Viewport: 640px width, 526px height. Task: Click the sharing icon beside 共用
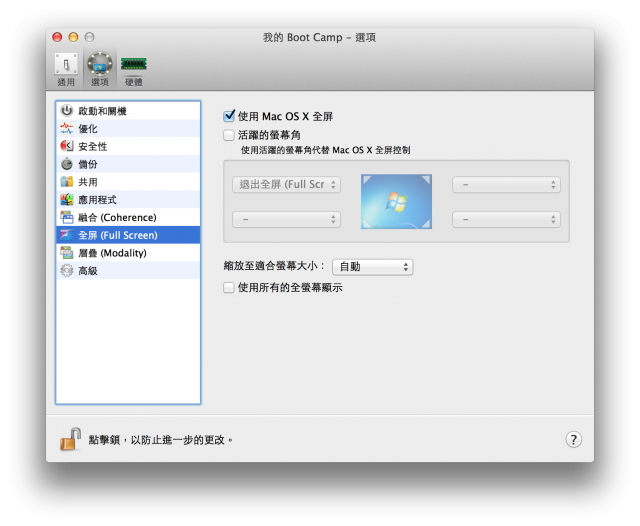pyautogui.click(x=67, y=182)
